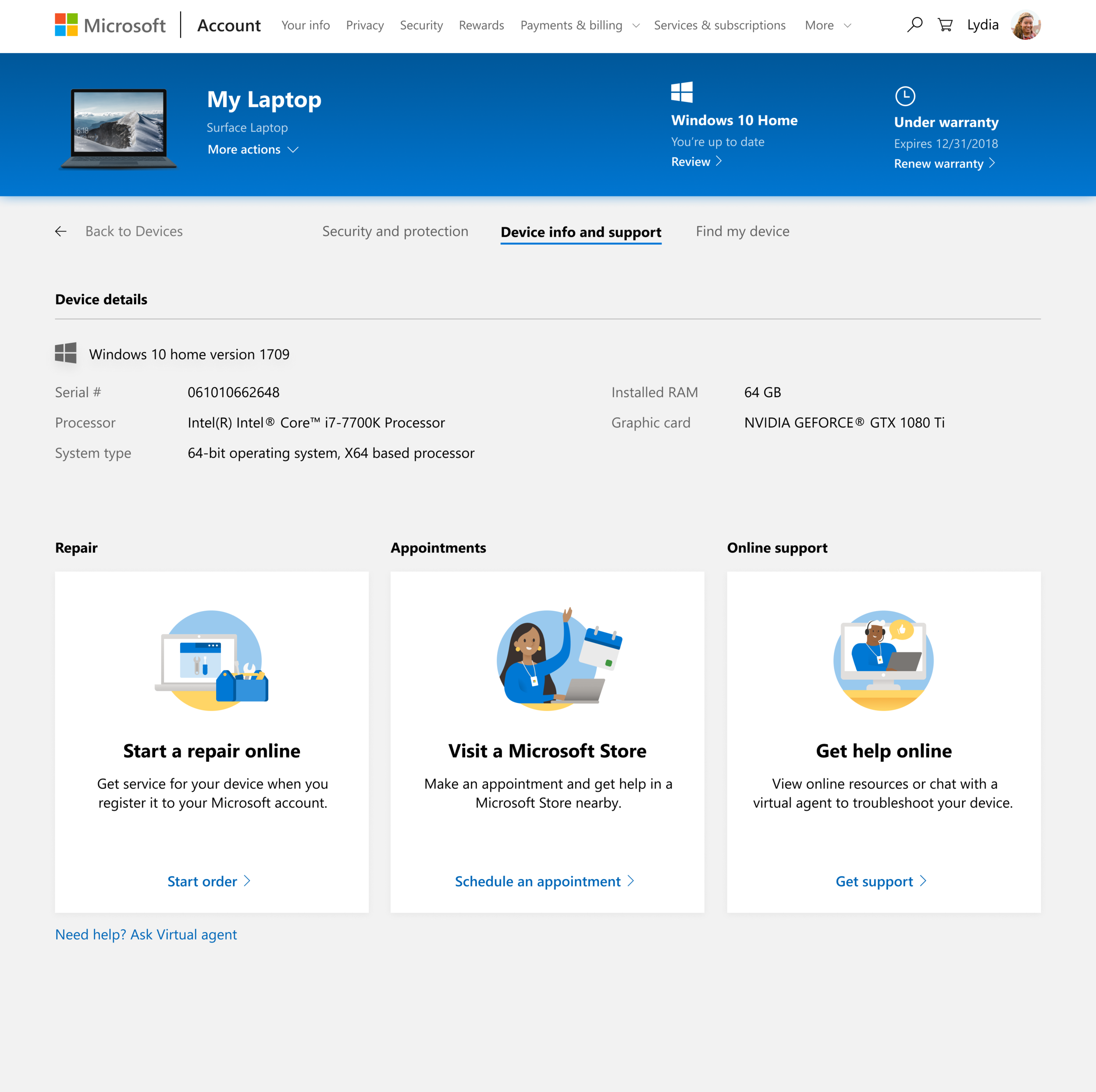Screen dimensions: 1096x1092
Task: Click Get support link
Action: click(880, 881)
